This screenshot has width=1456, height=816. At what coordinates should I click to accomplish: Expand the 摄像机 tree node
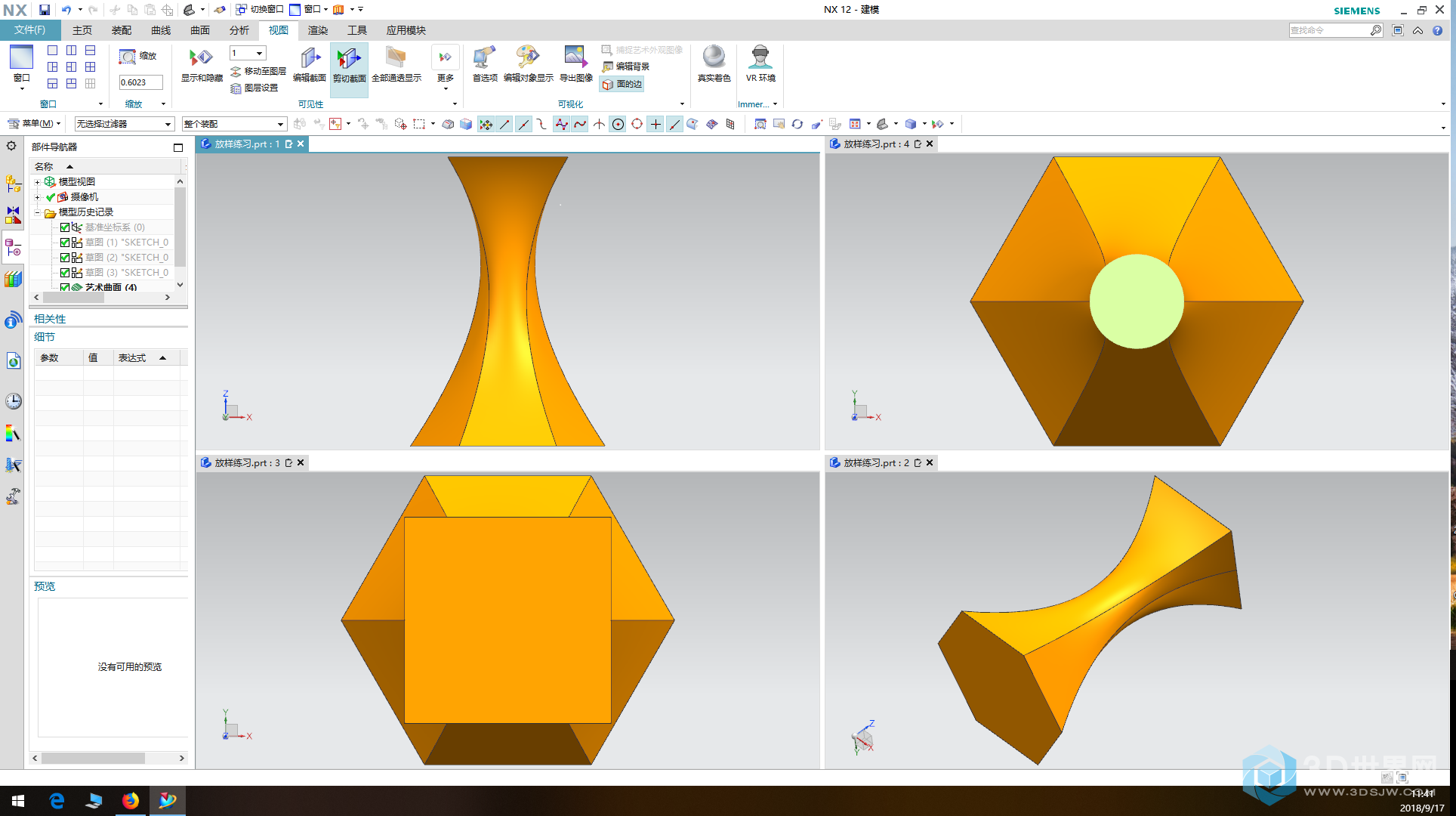pos(37,197)
